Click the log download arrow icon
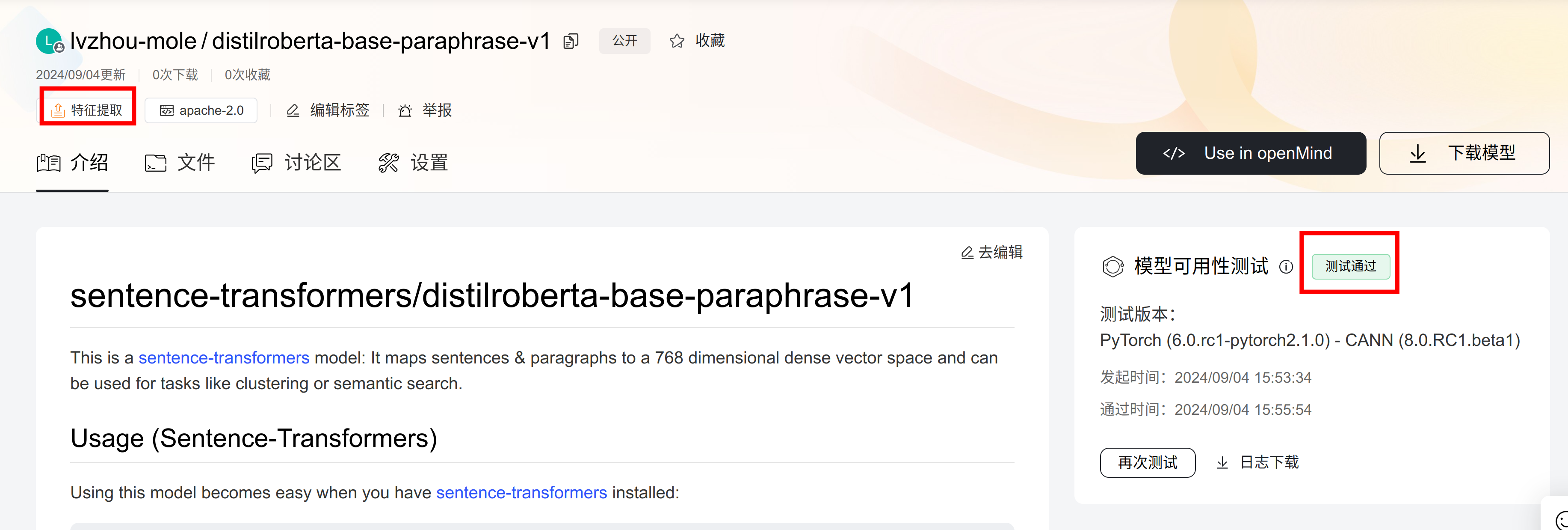The width and height of the screenshot is (1568, 530). 1222,463
